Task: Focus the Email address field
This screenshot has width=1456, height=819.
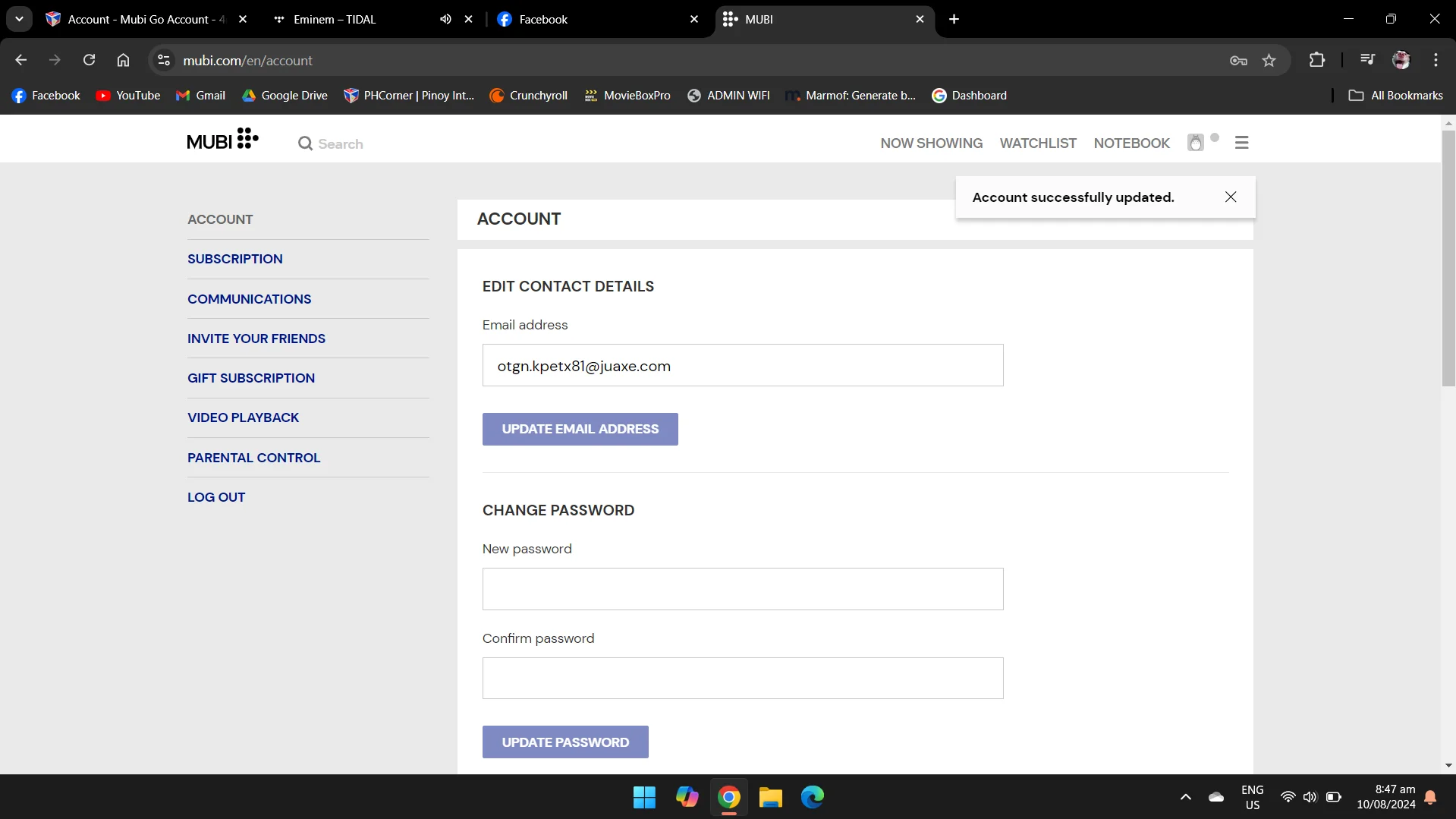Action: click(743, 365)
